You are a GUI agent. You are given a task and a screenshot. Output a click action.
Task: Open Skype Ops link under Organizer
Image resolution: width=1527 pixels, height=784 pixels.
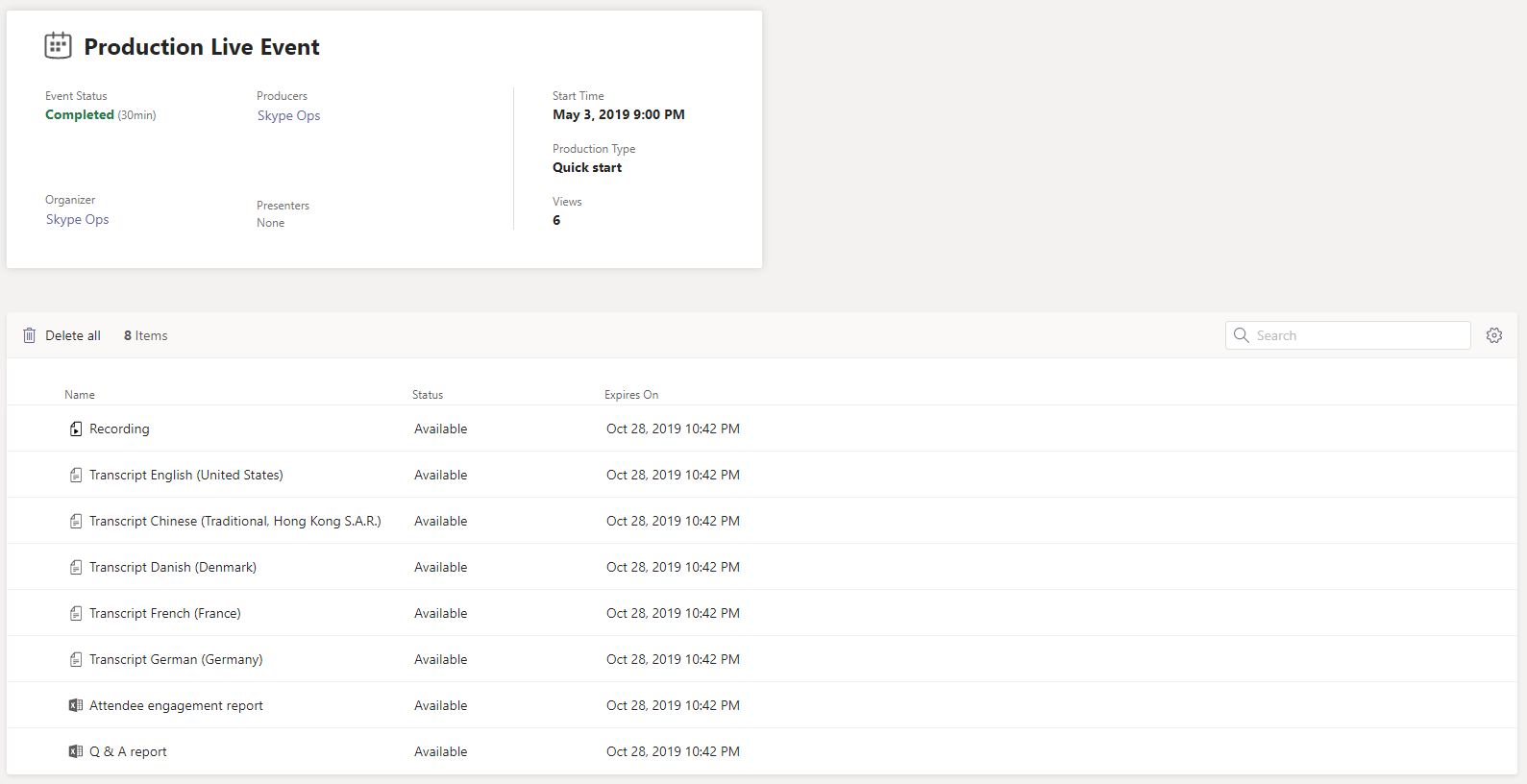click(77, 219)
